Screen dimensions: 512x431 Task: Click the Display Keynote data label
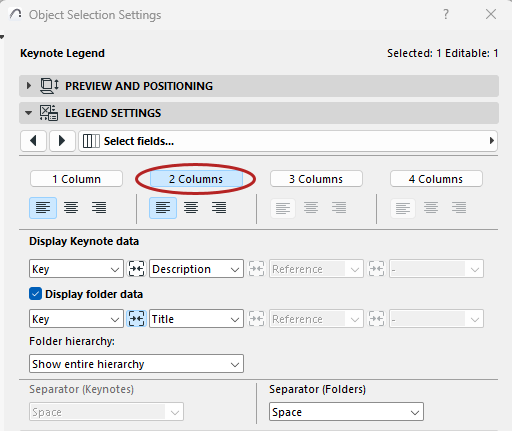coord(84,241)
